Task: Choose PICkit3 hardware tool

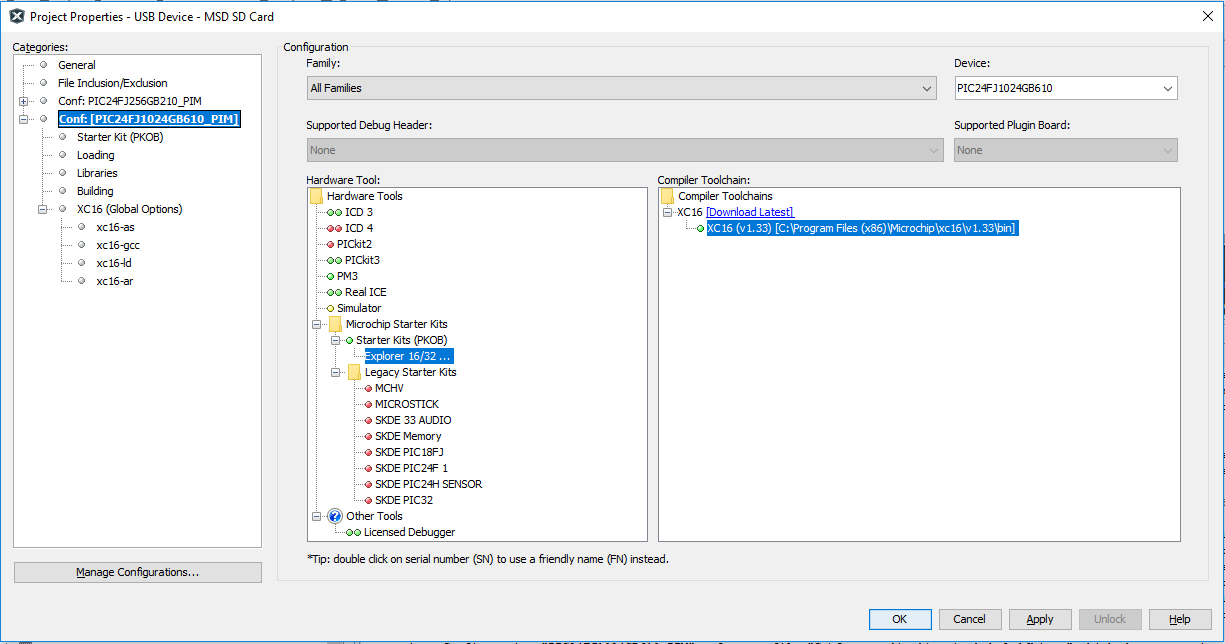Action: 362,260
